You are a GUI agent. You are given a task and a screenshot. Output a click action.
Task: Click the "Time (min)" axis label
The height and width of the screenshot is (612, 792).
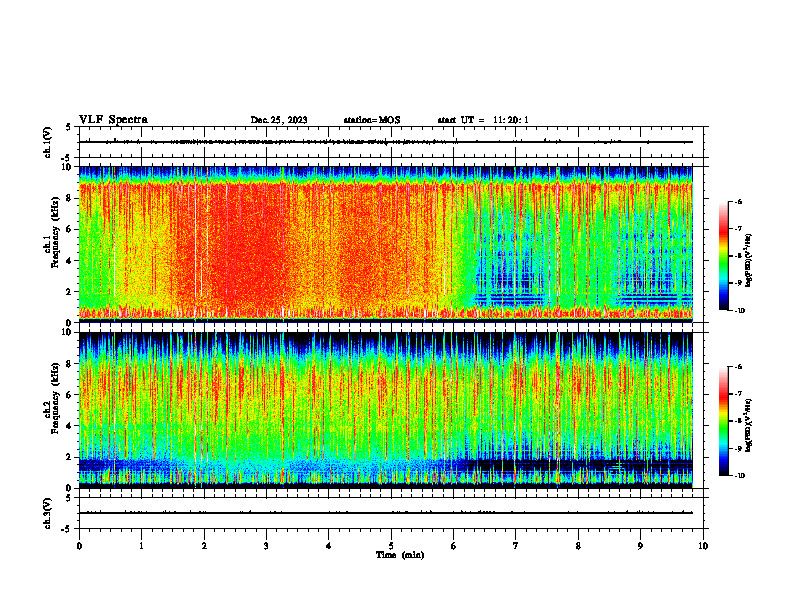[400, 555]
